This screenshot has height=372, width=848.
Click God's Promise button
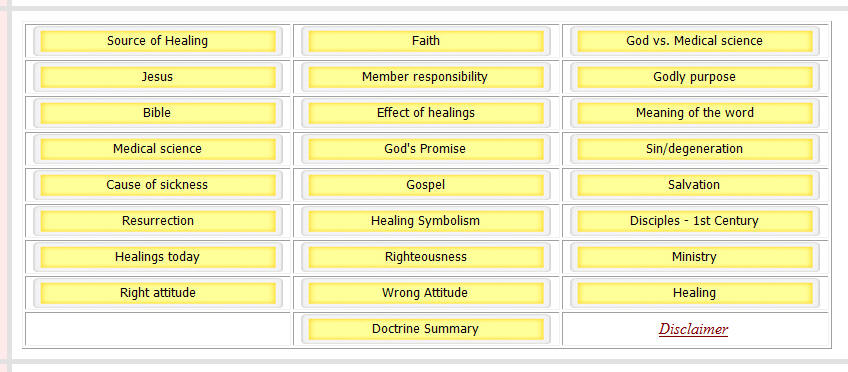(426, 149)
